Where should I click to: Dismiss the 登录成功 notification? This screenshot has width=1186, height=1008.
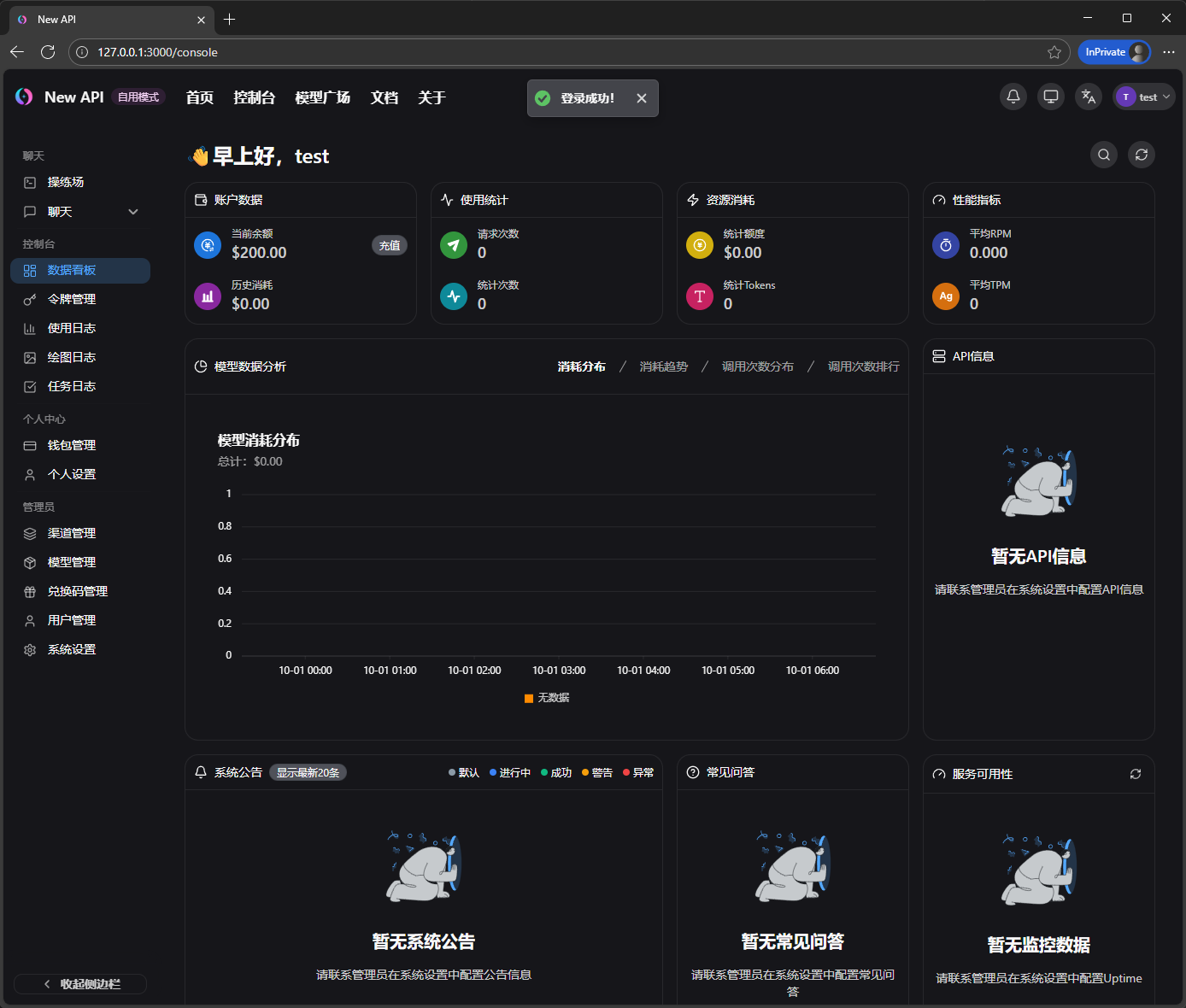642,98
